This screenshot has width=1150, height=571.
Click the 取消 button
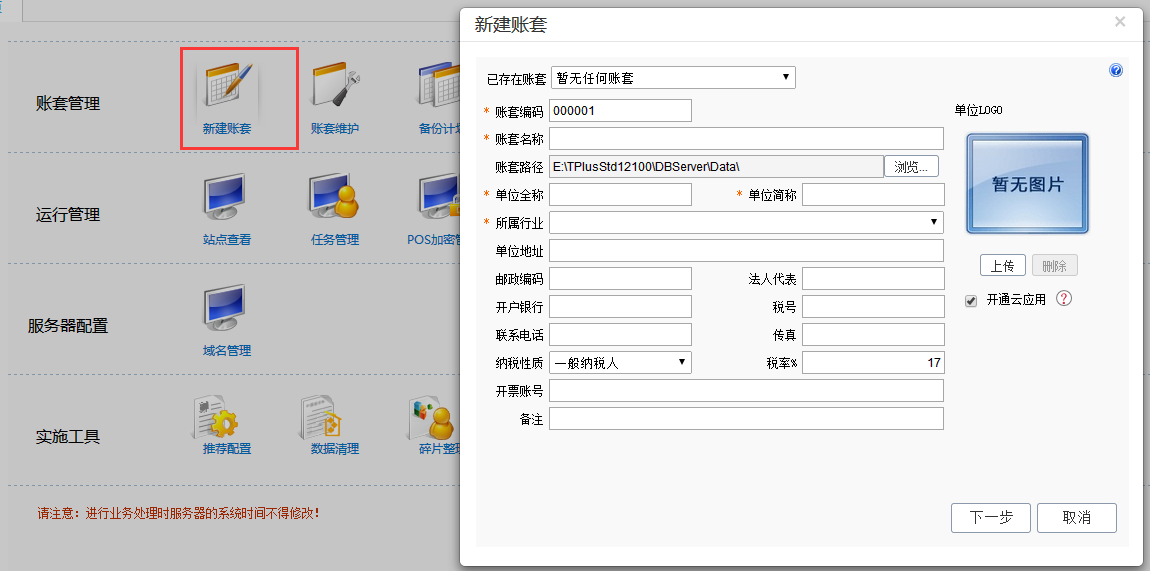1076,517
